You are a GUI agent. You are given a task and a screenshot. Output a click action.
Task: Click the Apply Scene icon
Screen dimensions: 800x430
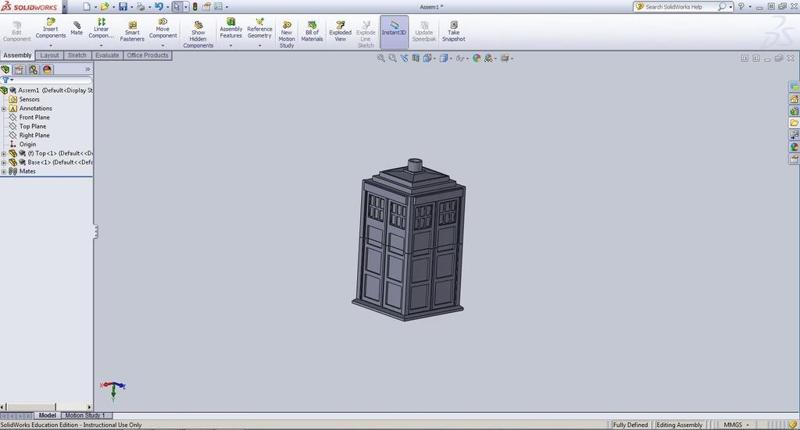488,58
